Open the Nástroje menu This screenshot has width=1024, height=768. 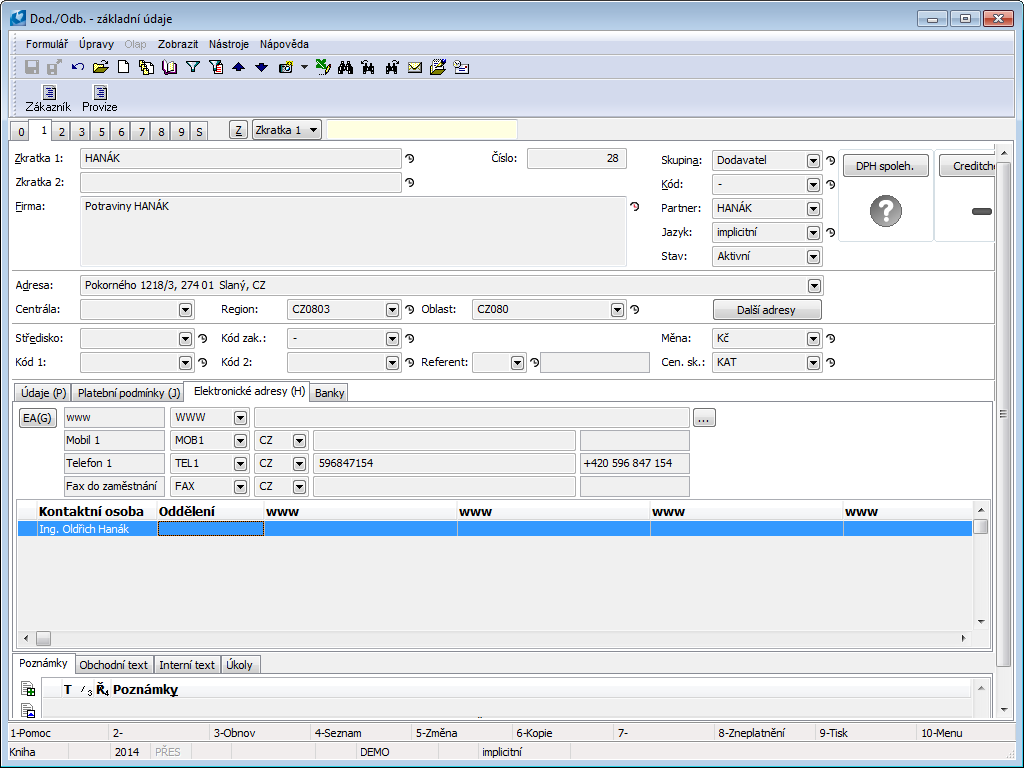pos(229,44)
